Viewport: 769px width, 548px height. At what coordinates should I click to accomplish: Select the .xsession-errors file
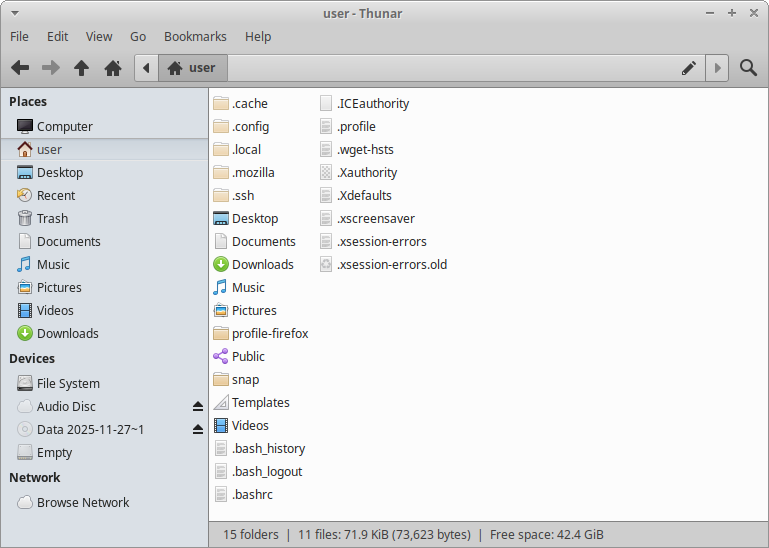[x=373, y=241]
